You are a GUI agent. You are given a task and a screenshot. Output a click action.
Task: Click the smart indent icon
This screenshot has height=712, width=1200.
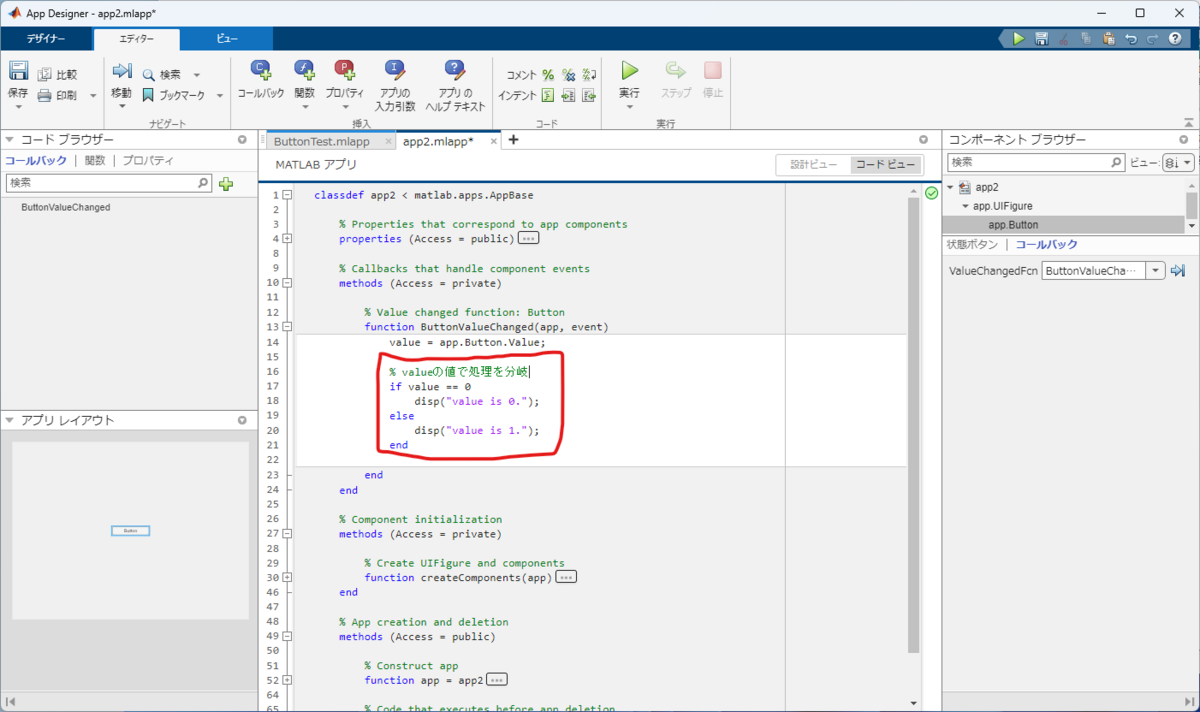548,96
